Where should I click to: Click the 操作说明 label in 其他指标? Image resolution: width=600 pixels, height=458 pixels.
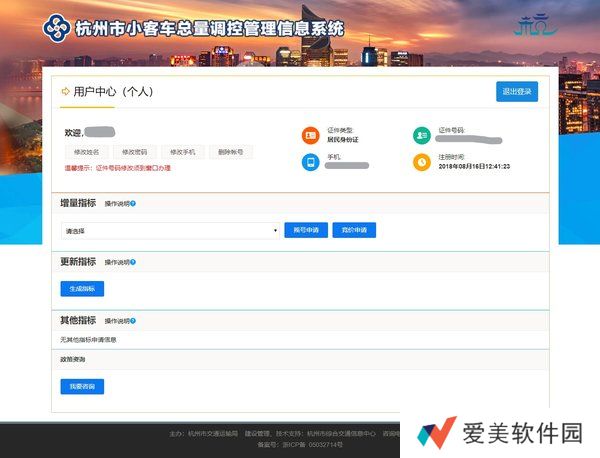tap(117, 321)
